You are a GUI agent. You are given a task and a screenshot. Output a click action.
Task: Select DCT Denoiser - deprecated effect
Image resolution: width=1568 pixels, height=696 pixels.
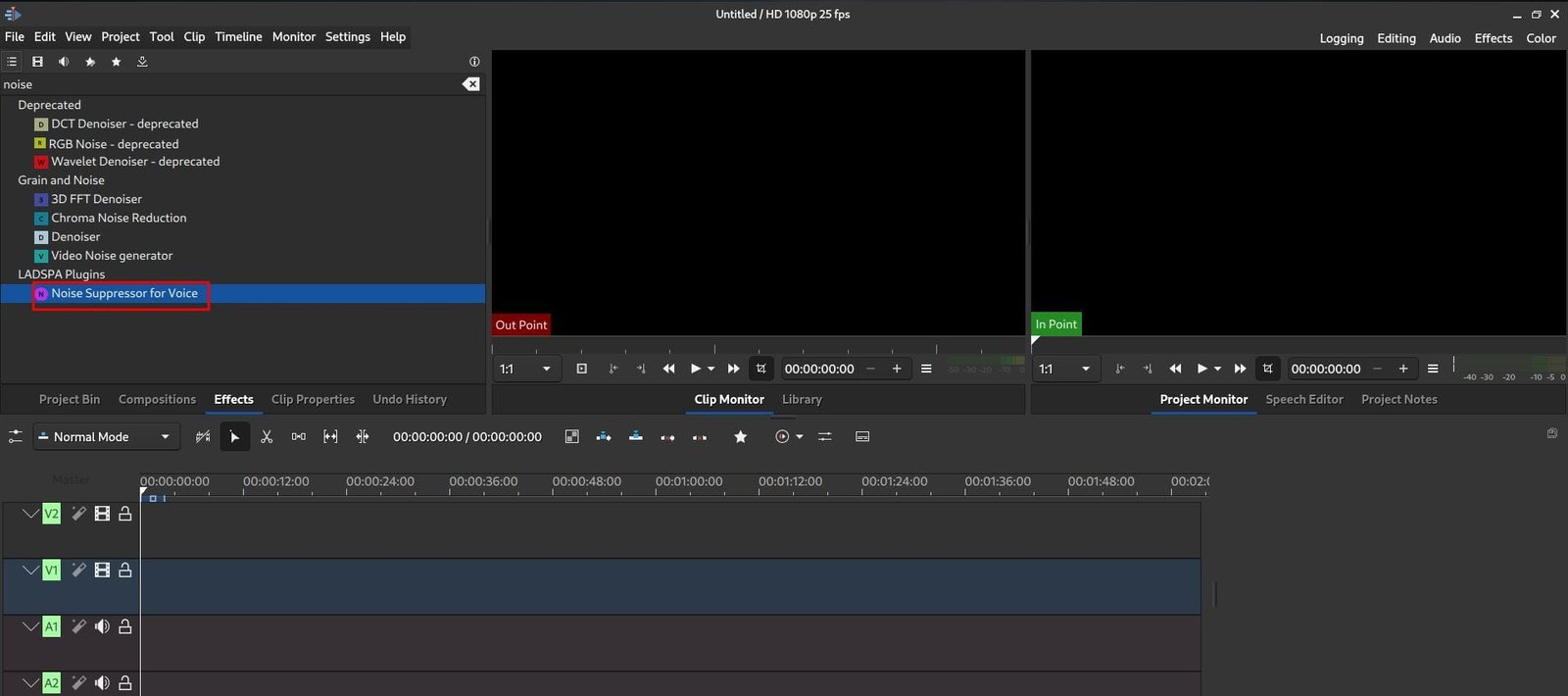124,124
